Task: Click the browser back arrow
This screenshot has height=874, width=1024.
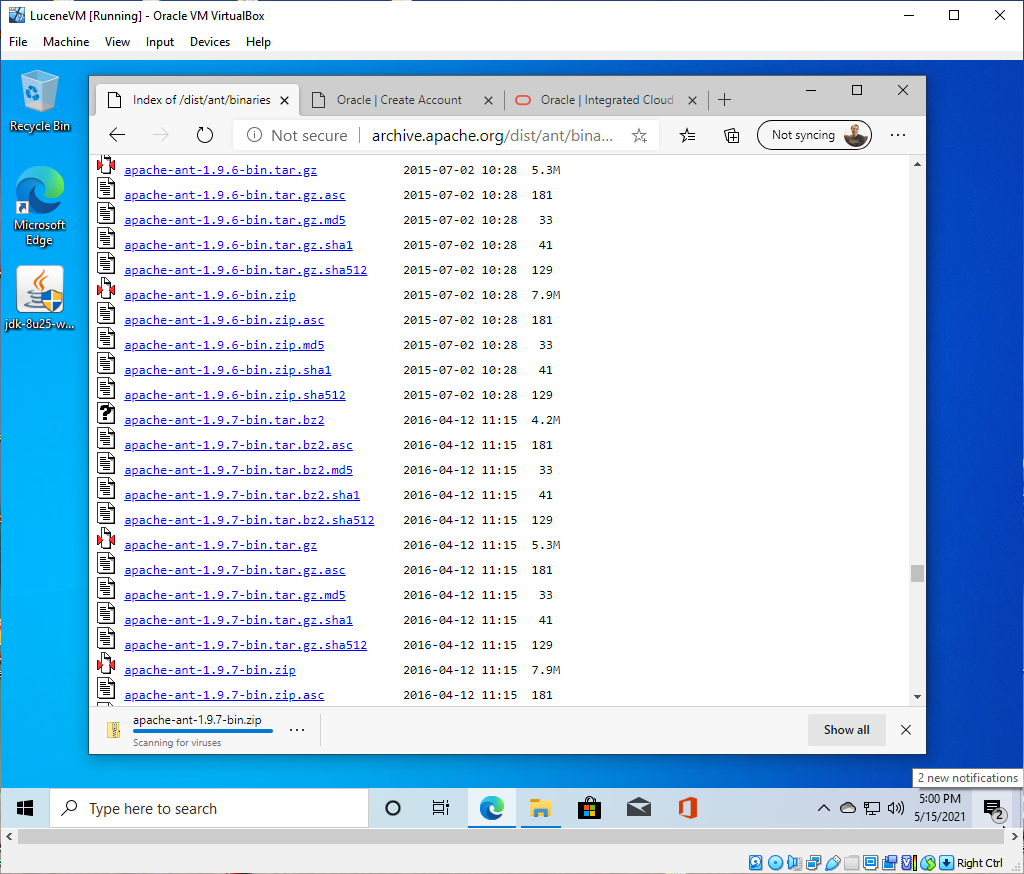Action: pyautogui.click(x=117, y=135)
